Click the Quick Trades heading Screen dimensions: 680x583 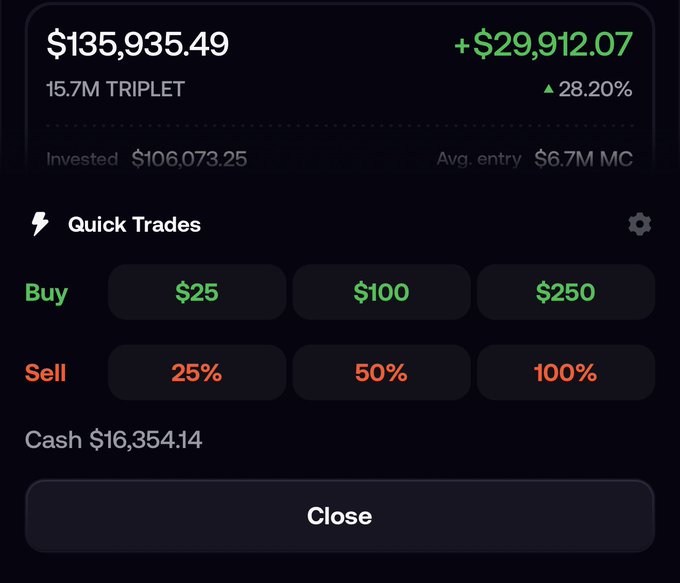click(134, 224)
